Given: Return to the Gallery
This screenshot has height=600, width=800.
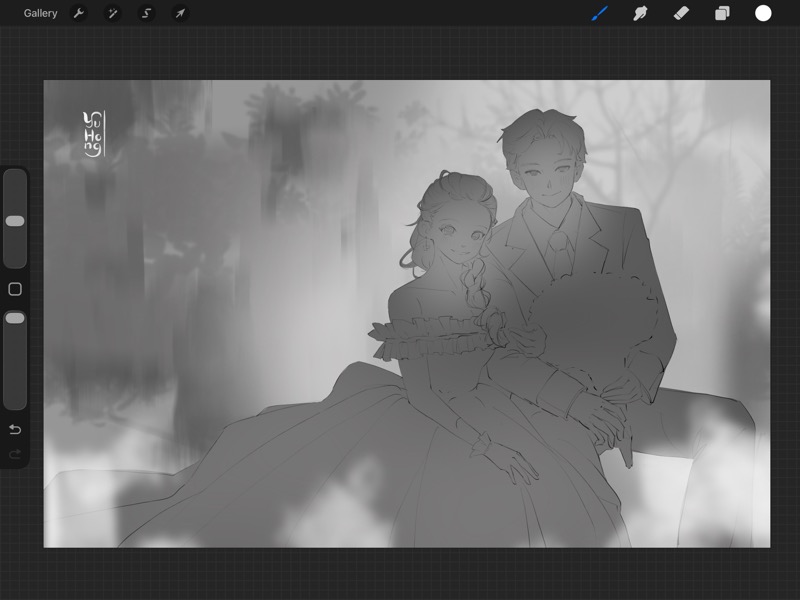Looking at the screenshot, I should click(x=40, y=13).
